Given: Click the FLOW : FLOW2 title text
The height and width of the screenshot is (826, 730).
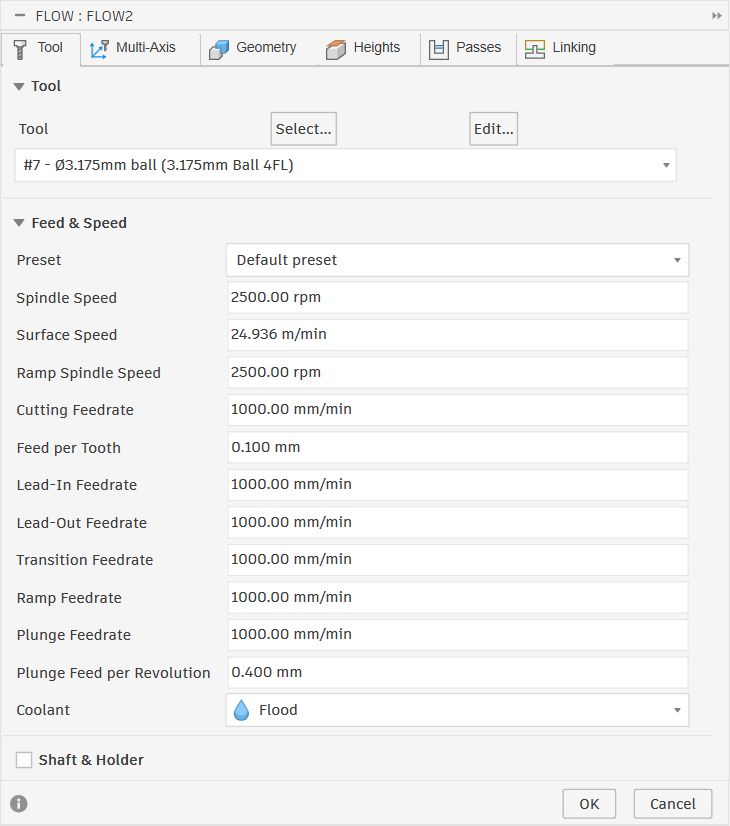Looking at the screenshot, I should (84, 16).
